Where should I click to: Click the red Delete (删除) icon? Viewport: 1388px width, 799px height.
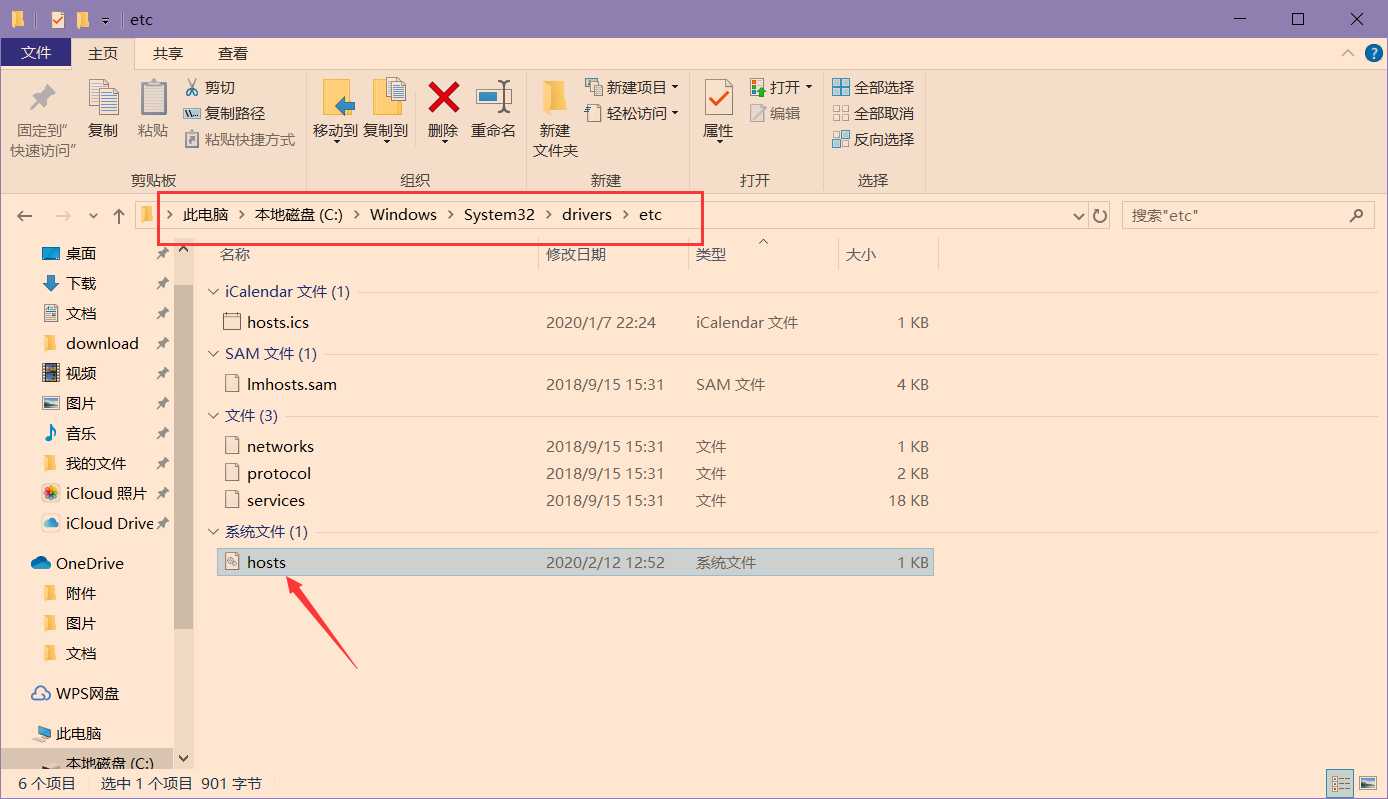[x=443, y=97]
